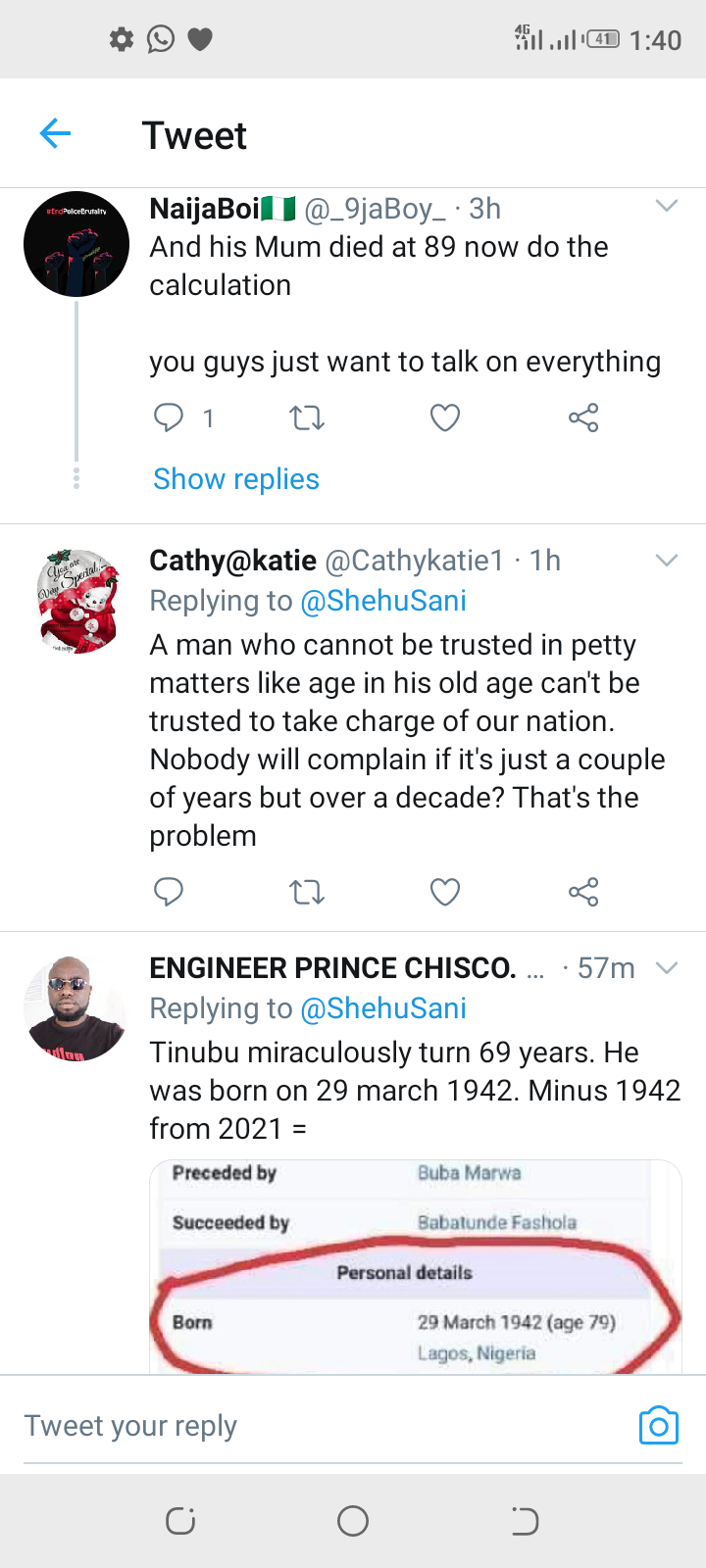Retweet Cathy@katie's tweet

click(x=307, y=892)
